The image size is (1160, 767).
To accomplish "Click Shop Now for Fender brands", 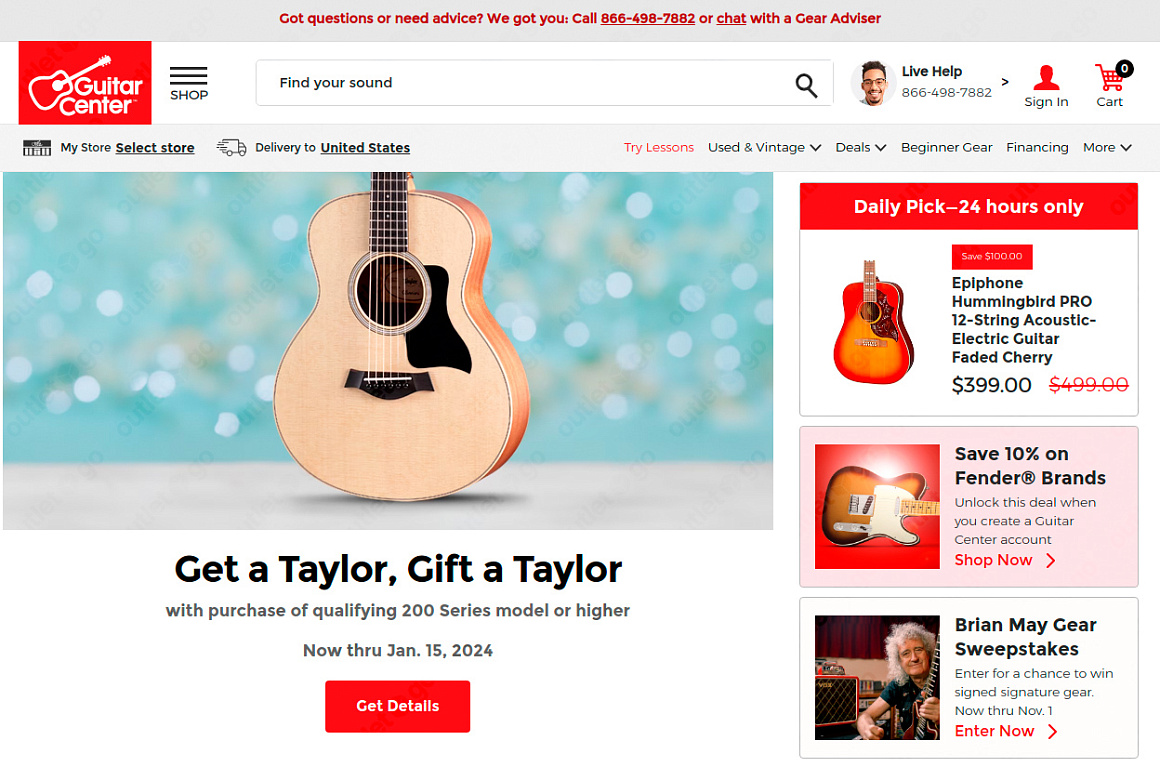I will point(1005,560).
